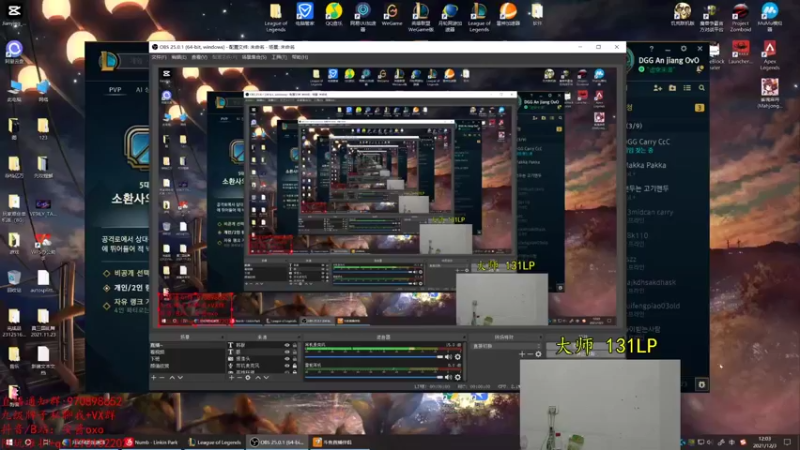Open the League of Legends desktop folder
Viewport: 800px width, 450px height.
click(276, 17)
